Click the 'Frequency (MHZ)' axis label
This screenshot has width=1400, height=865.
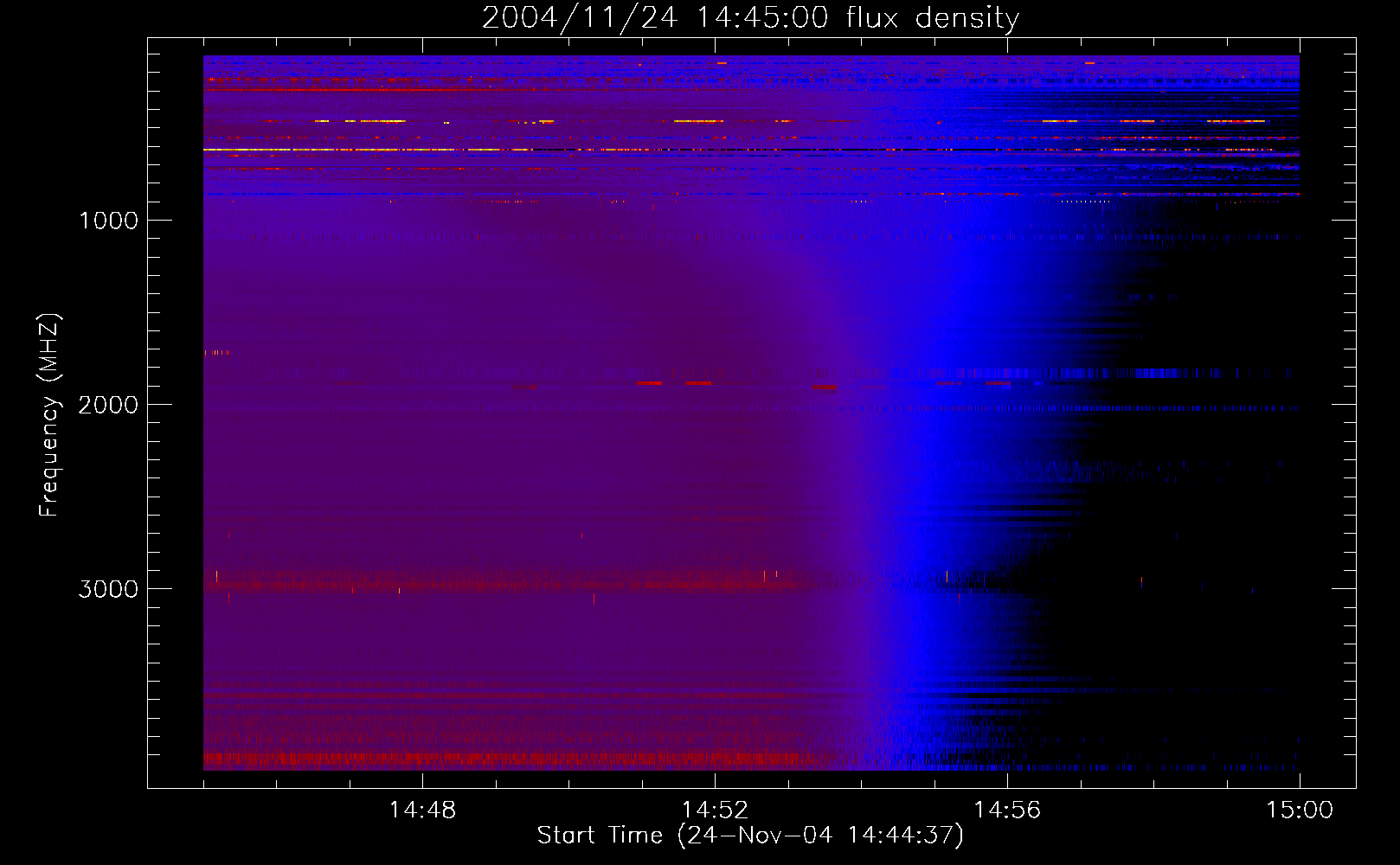tap(48, 415)
